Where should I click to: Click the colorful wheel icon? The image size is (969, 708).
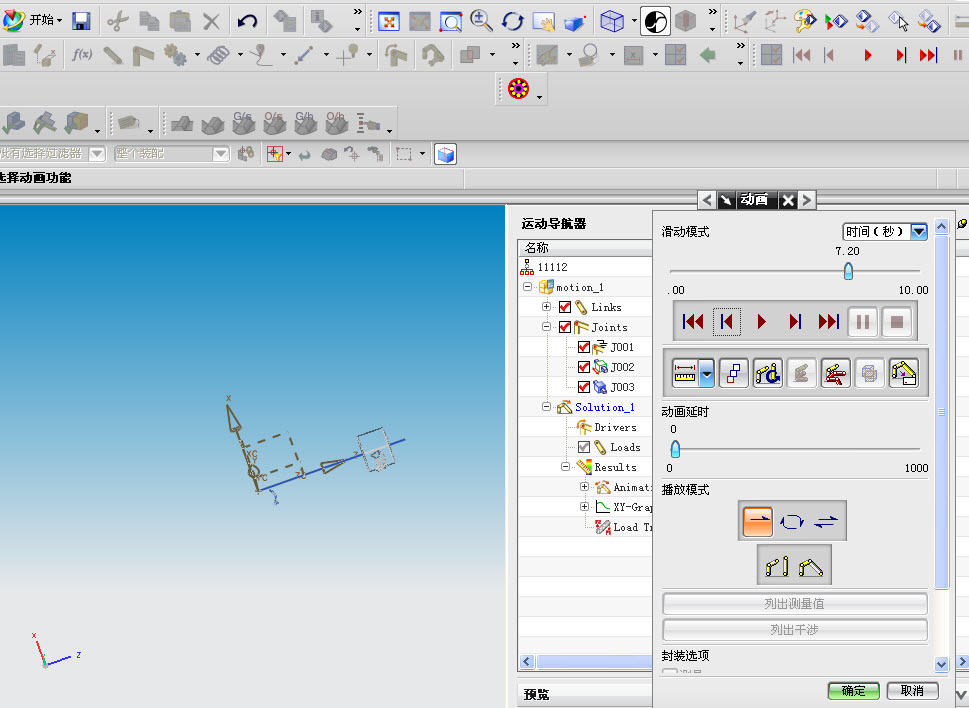click(518, 89)
